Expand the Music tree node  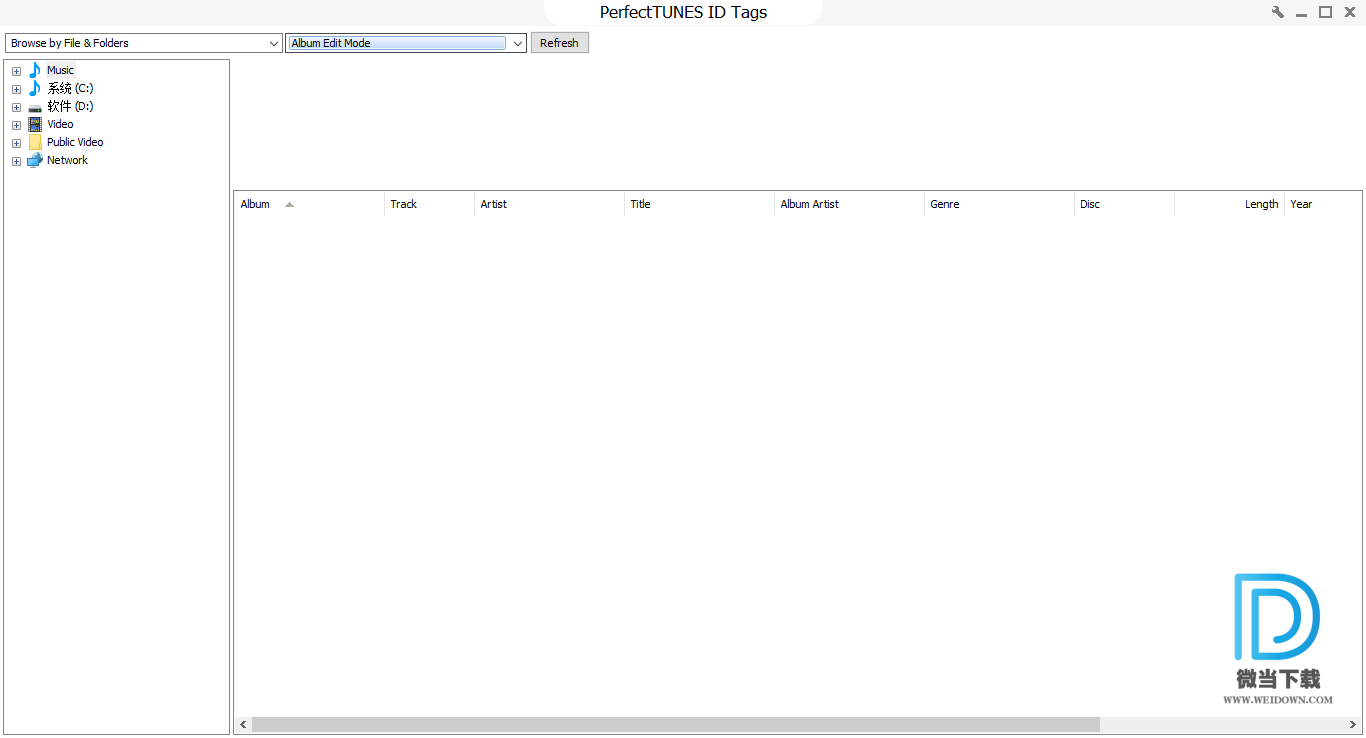click(16, 71)
